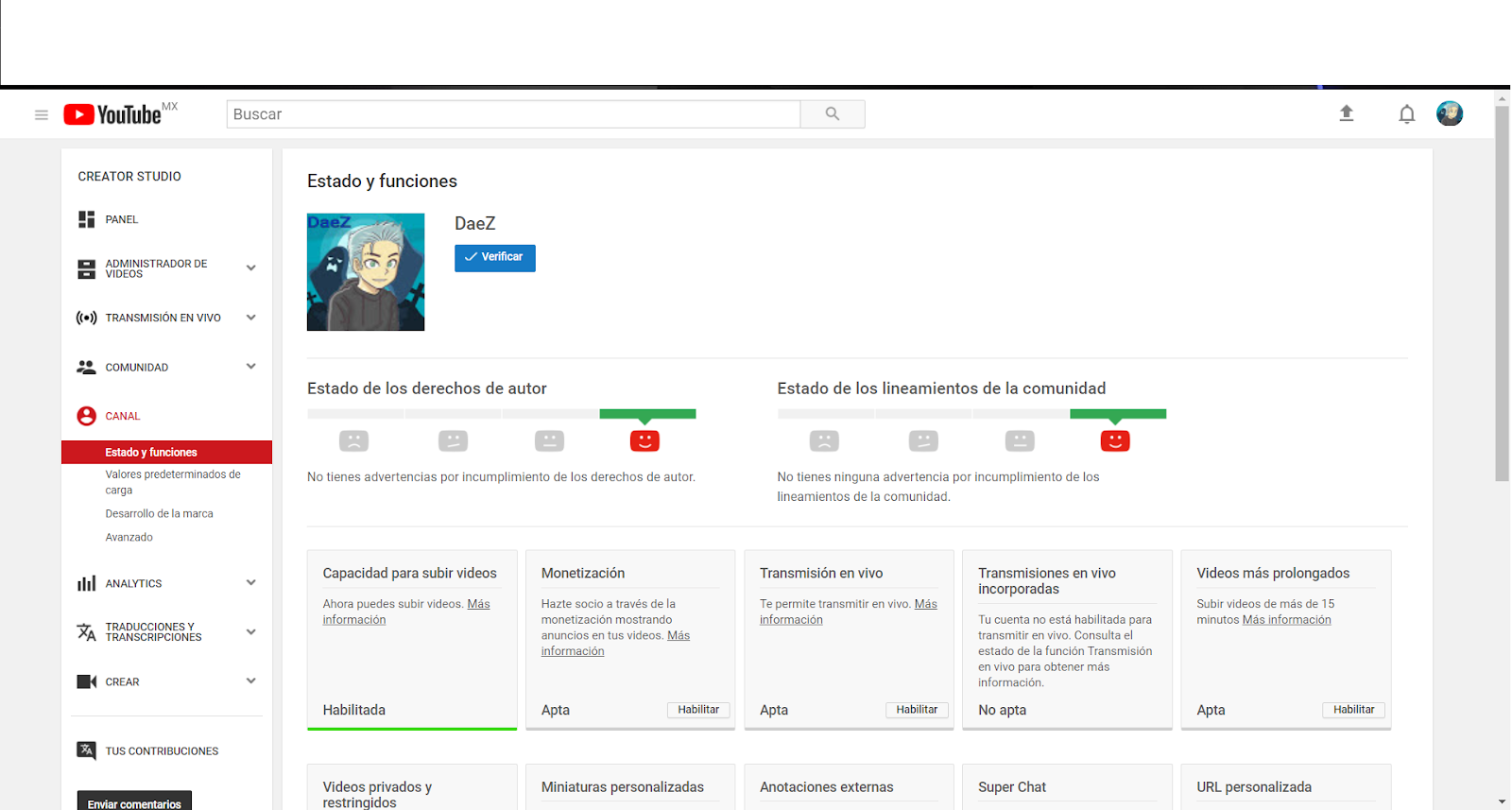This screenshot has width=1512, height=810.
Task: Click Habilitar for Videos más prolongados
Action: [1354, 710]
